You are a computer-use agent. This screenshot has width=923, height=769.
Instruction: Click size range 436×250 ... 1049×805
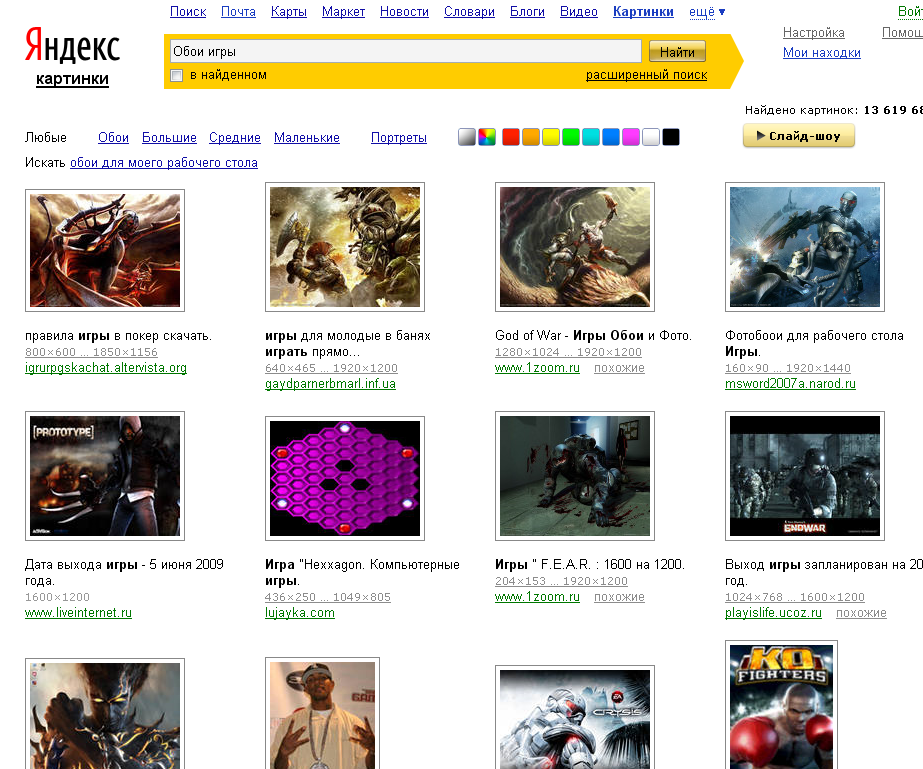pyautogui.click(x=328, y=596)
